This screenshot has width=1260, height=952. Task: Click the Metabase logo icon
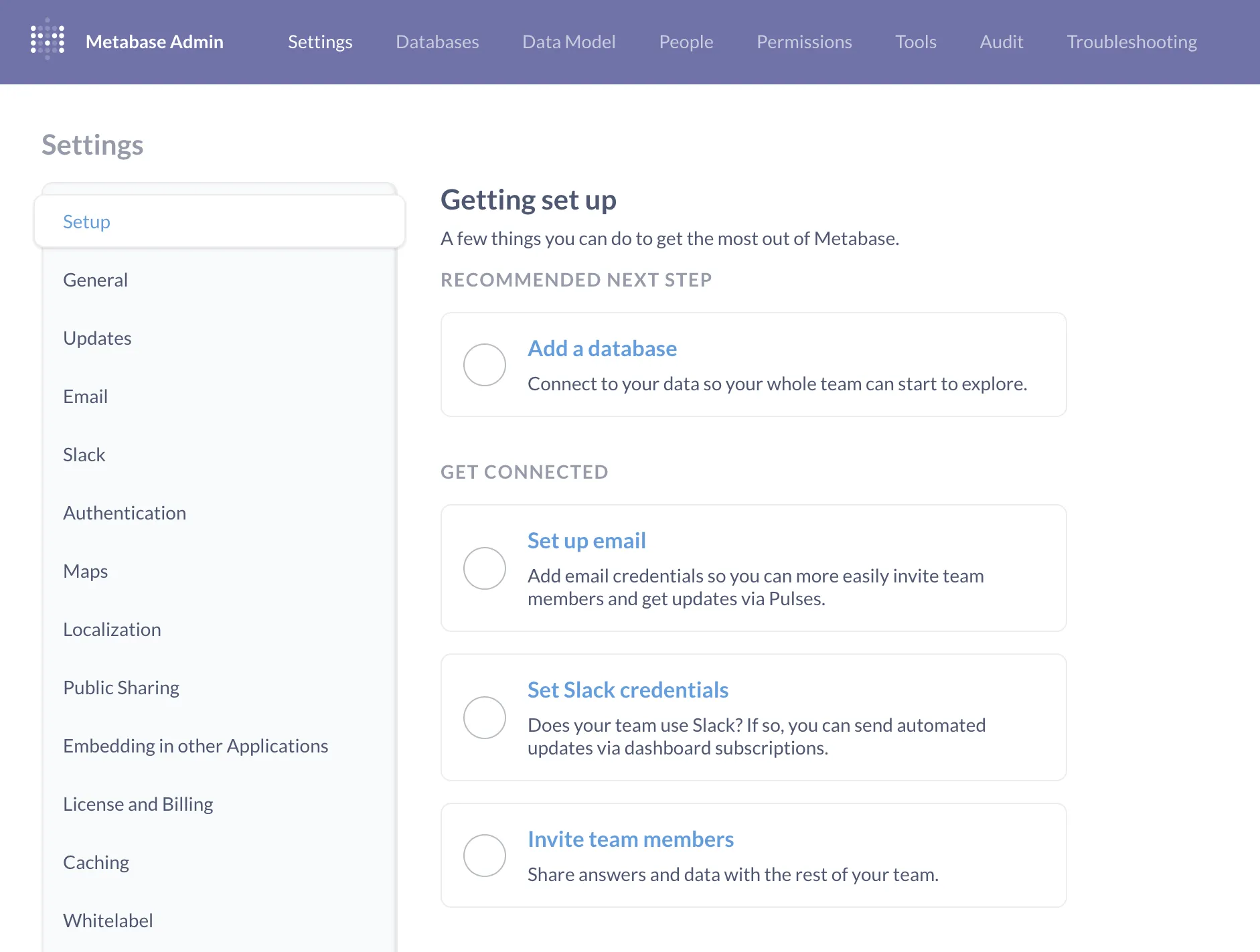click(x=47, y=38)
